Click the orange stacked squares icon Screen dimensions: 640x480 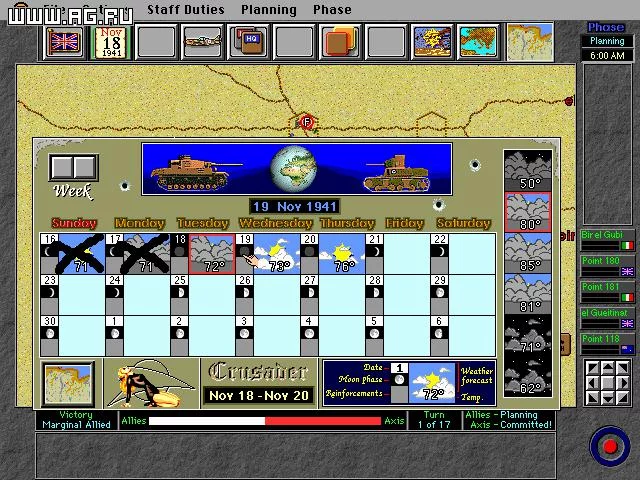click(x=340, y=41)
